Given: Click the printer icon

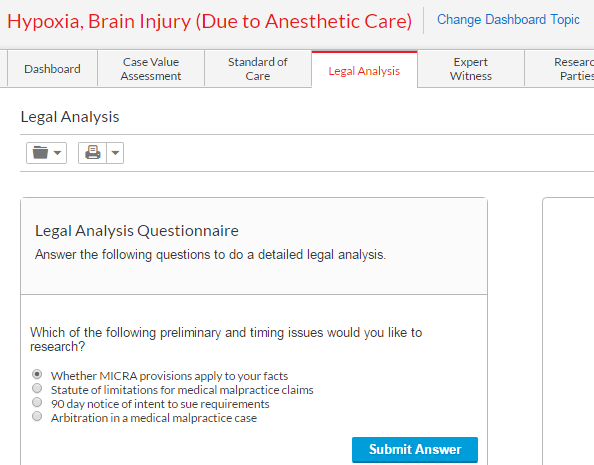Looking at the screenshot, I should pos(92,153).
